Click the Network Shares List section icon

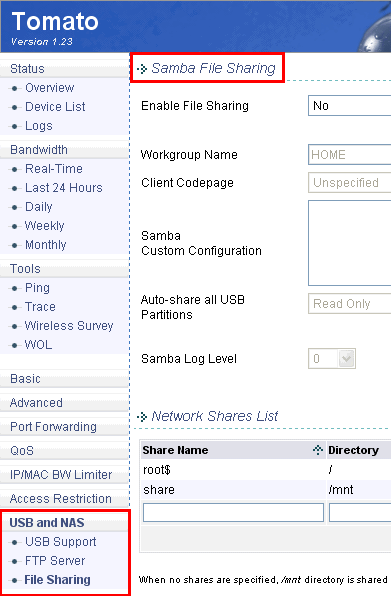(x=142, y=417)
